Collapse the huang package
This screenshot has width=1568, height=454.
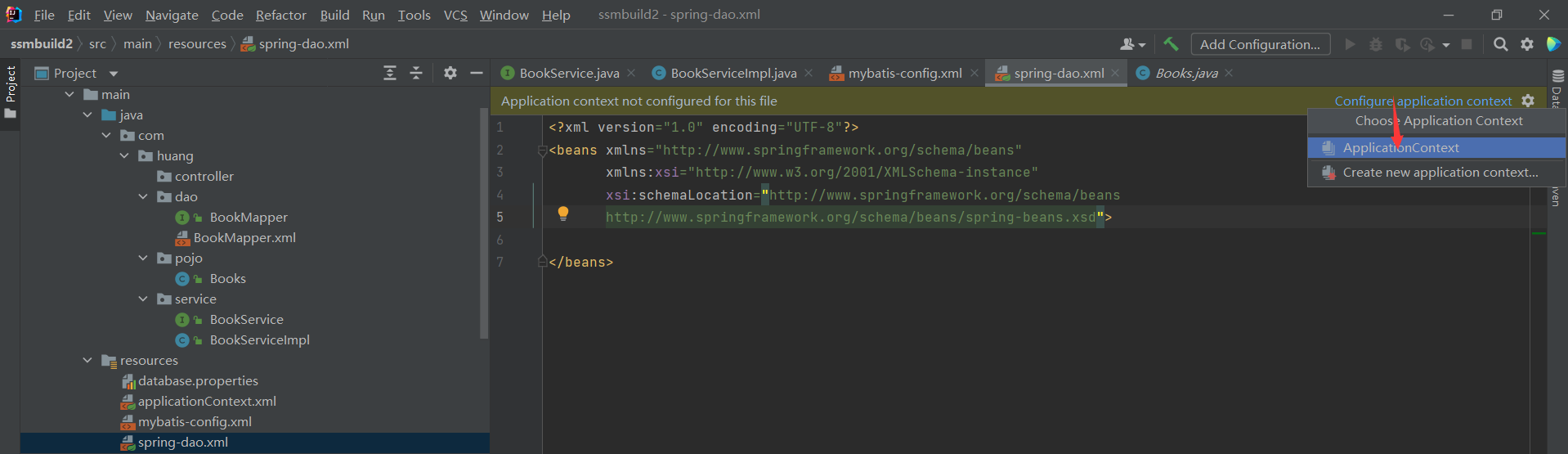click(124, 155)
